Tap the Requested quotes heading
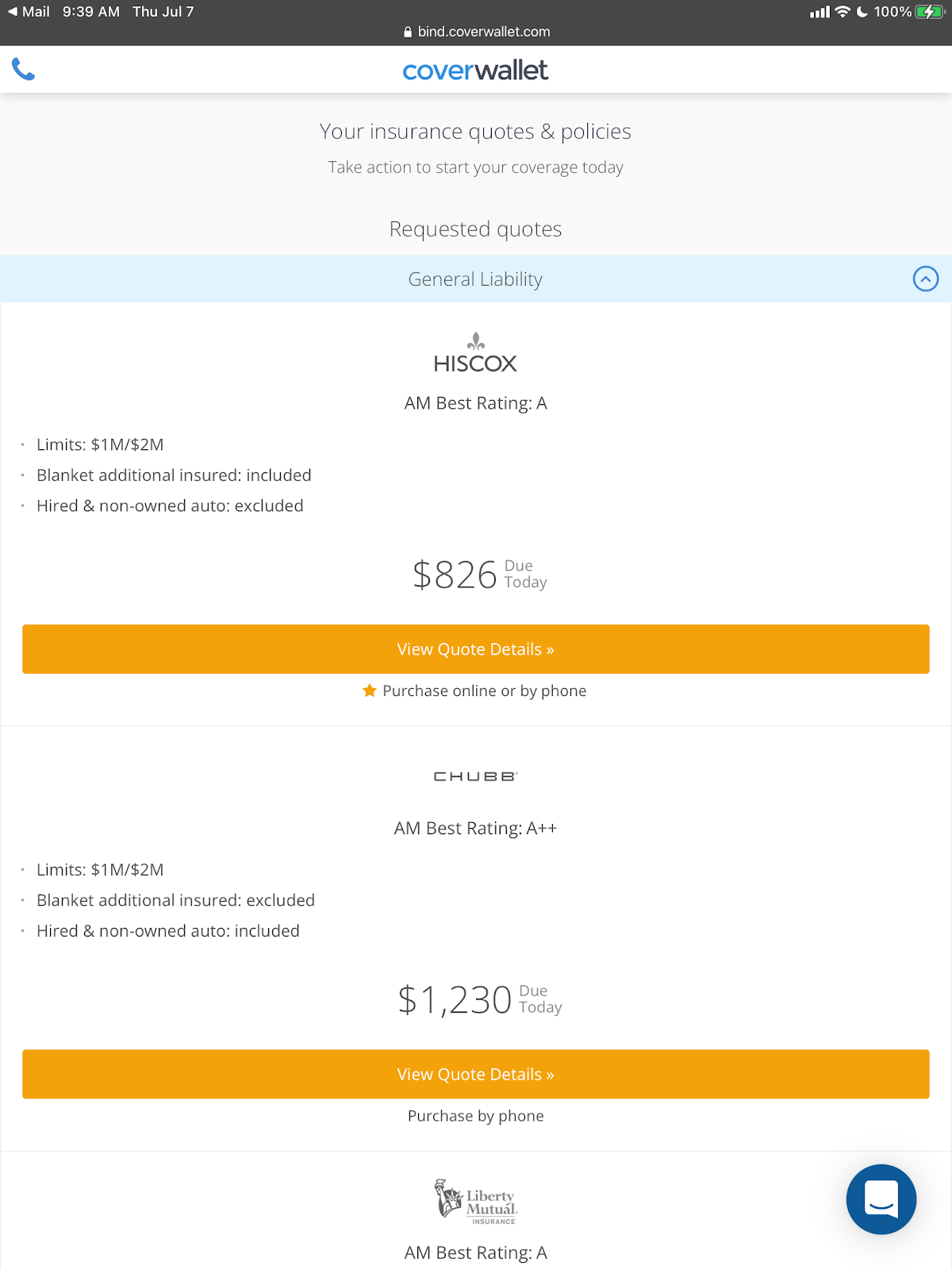Viewport: 952px width, 1270px height. tap(475, 229)
